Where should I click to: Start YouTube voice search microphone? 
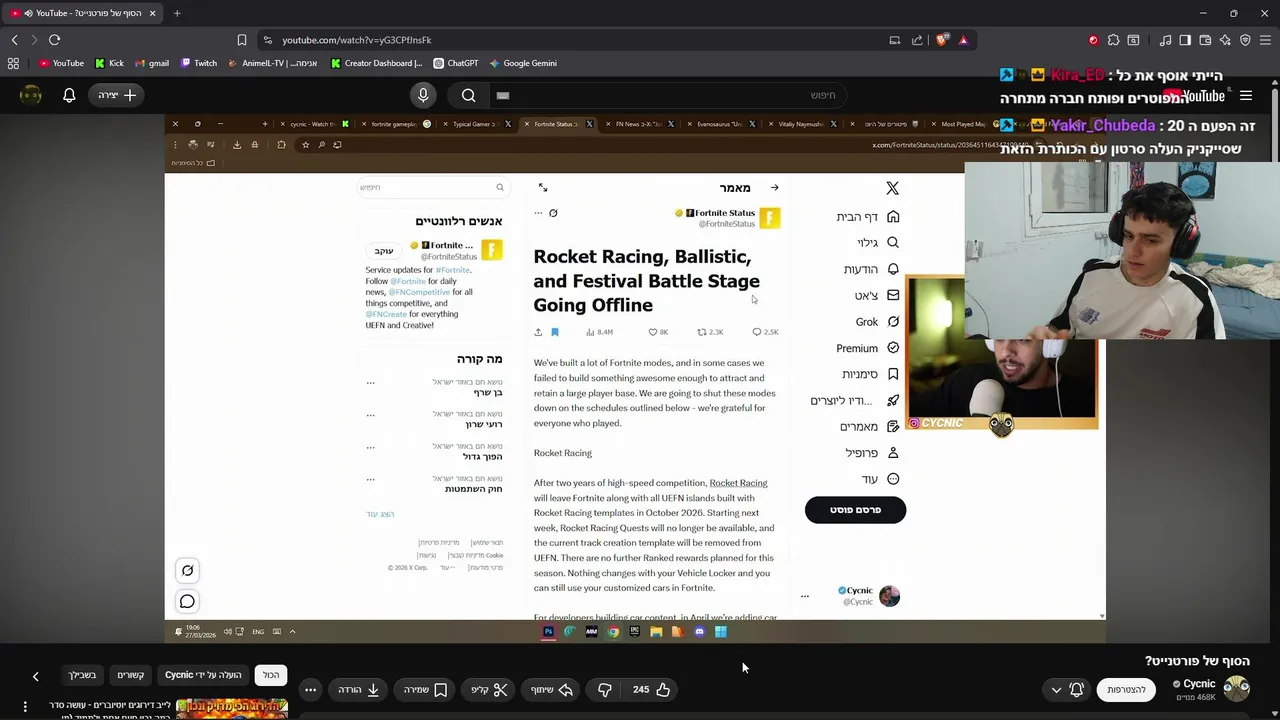[423, 95]
